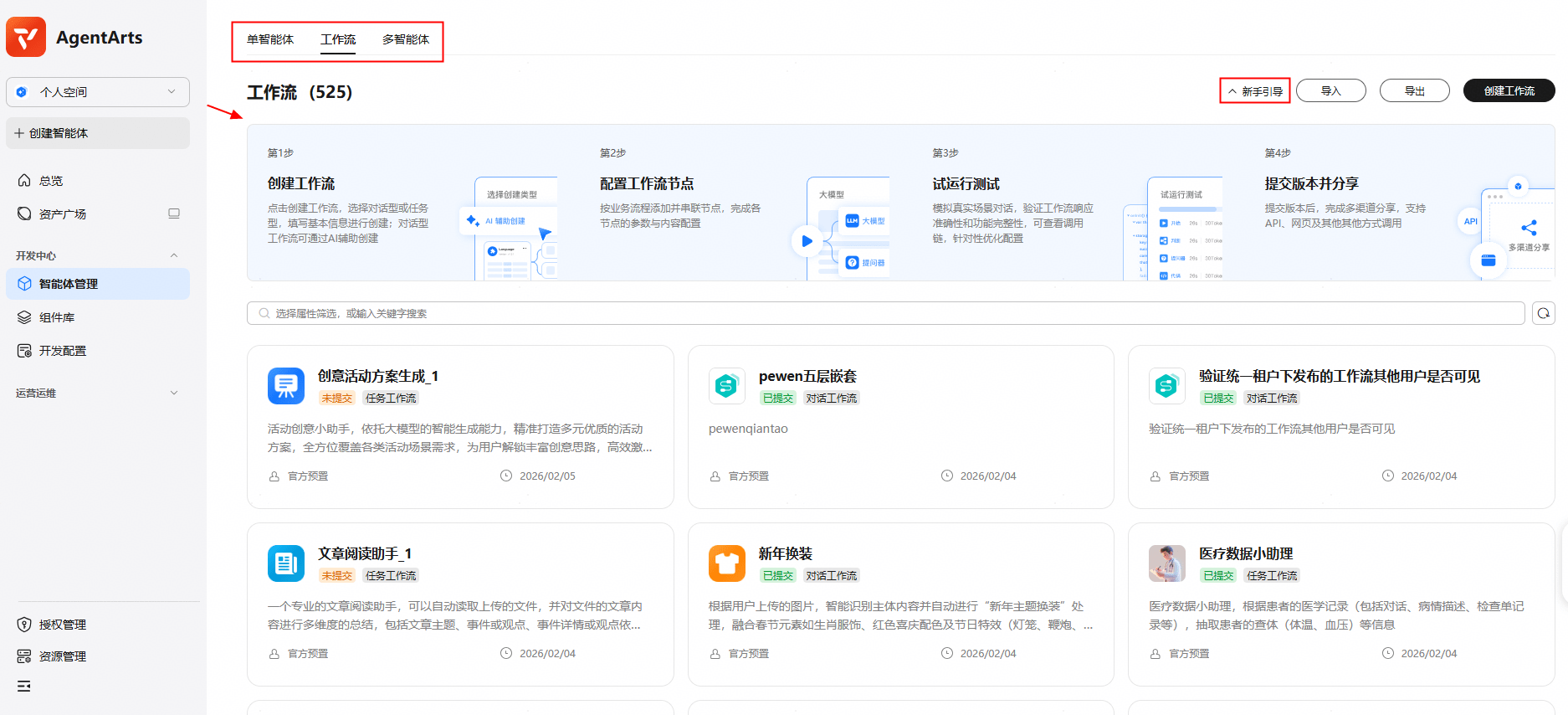Click the 2026/02/05 date on 创意活动方案生成_1

tap(547, 476)
